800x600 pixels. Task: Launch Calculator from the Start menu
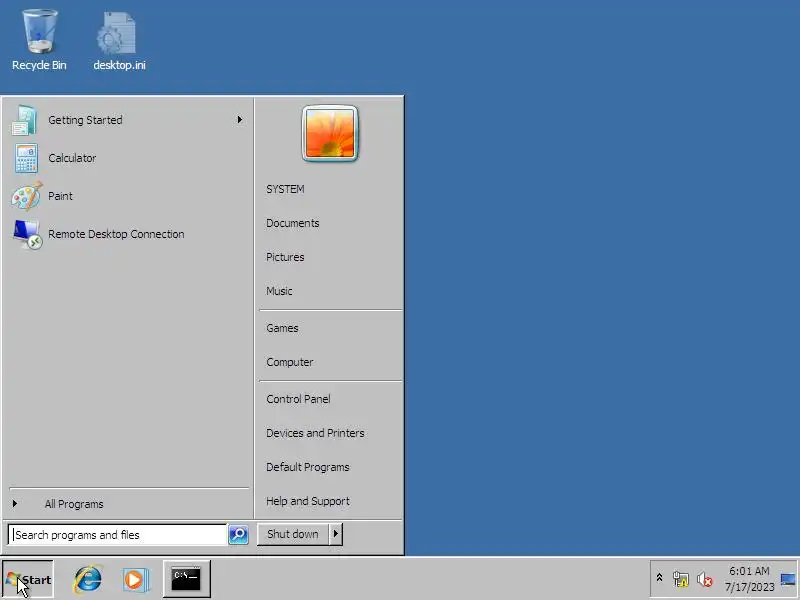pyautogui.click(x=127, y=158)
